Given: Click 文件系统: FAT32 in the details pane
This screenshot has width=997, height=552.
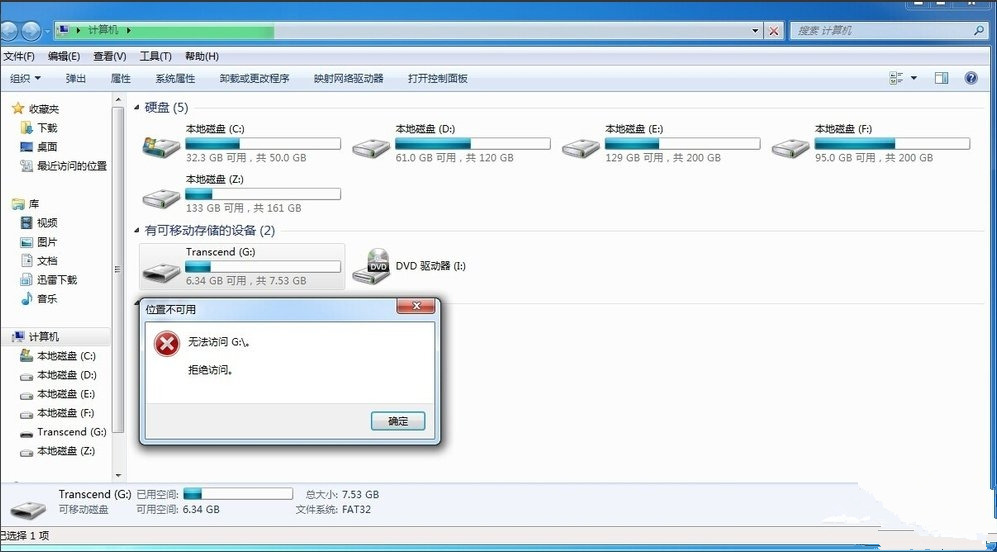Looking at the screenshot, I should coord(333,509).
